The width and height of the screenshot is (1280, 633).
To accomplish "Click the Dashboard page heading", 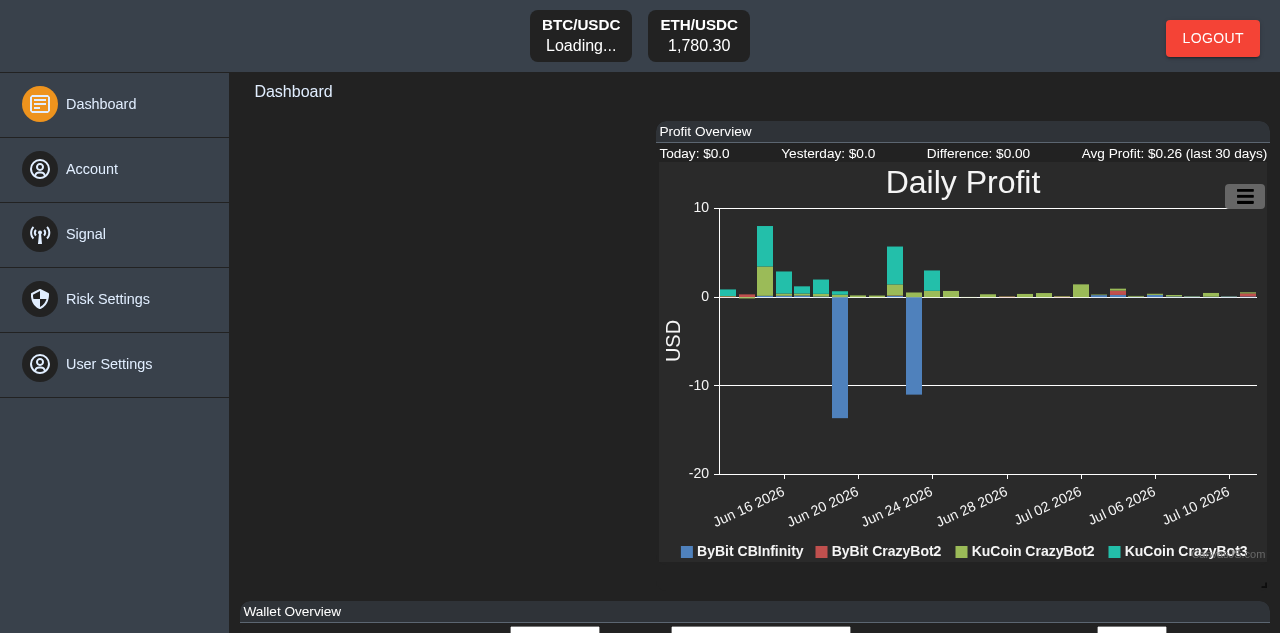I will [293, 92].
